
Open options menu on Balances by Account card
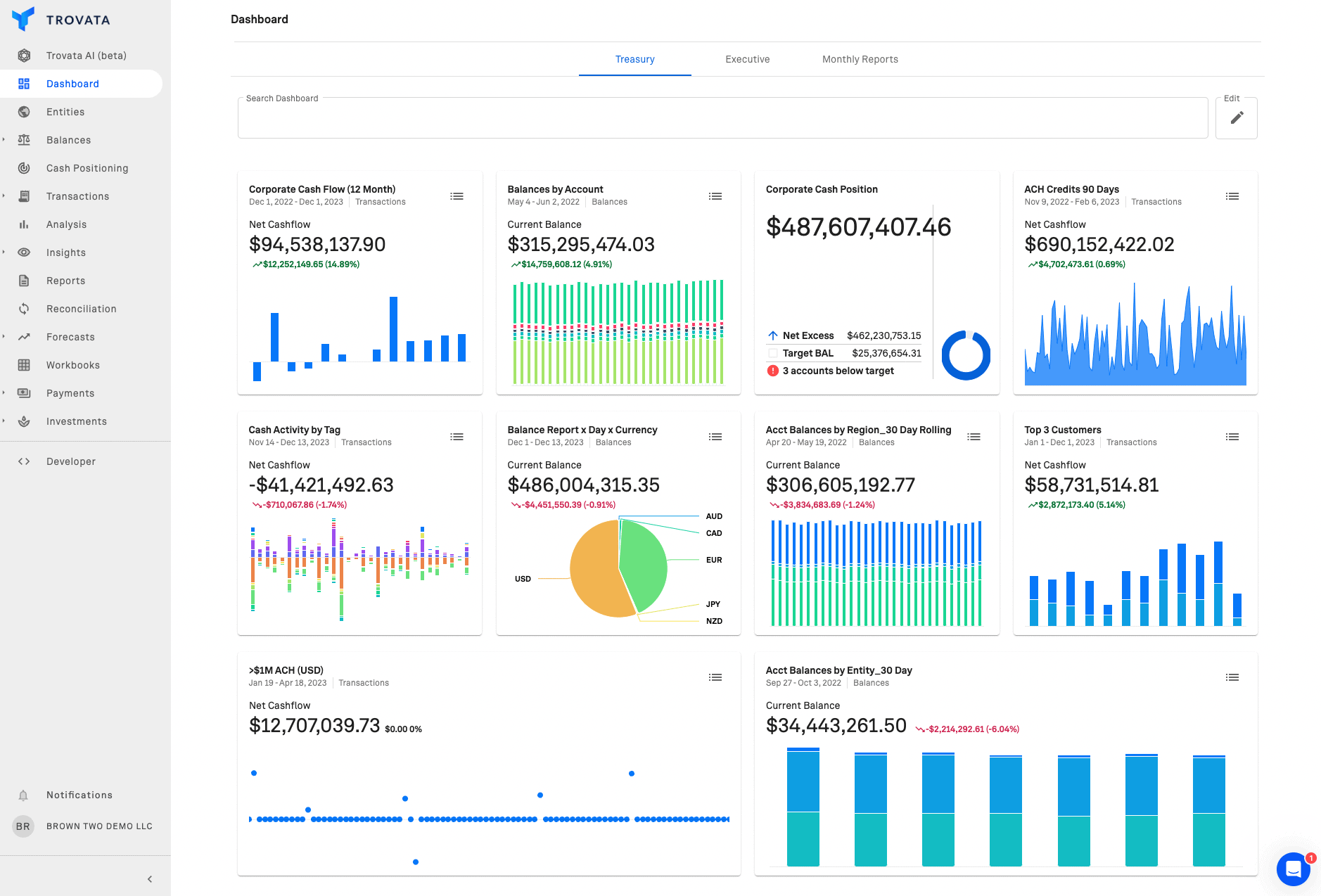(x=715, y=196)
